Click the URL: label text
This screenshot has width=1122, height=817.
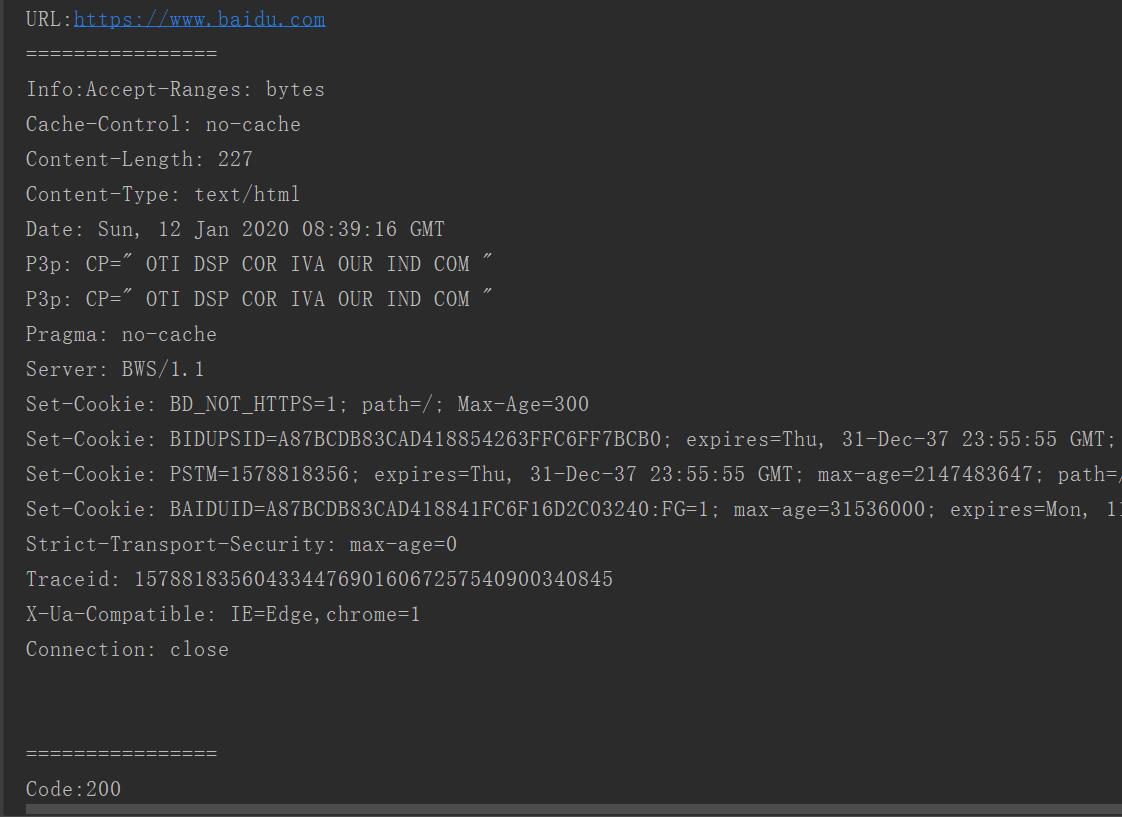pos(49,19)
